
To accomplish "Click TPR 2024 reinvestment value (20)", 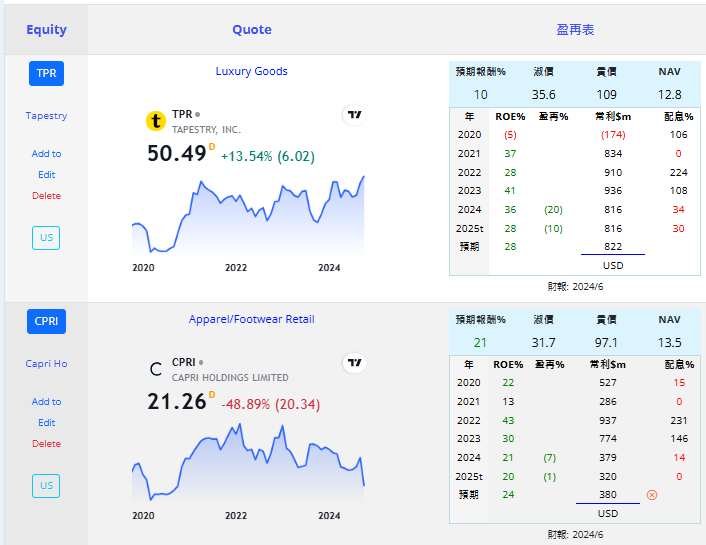I will click(553, 210).
